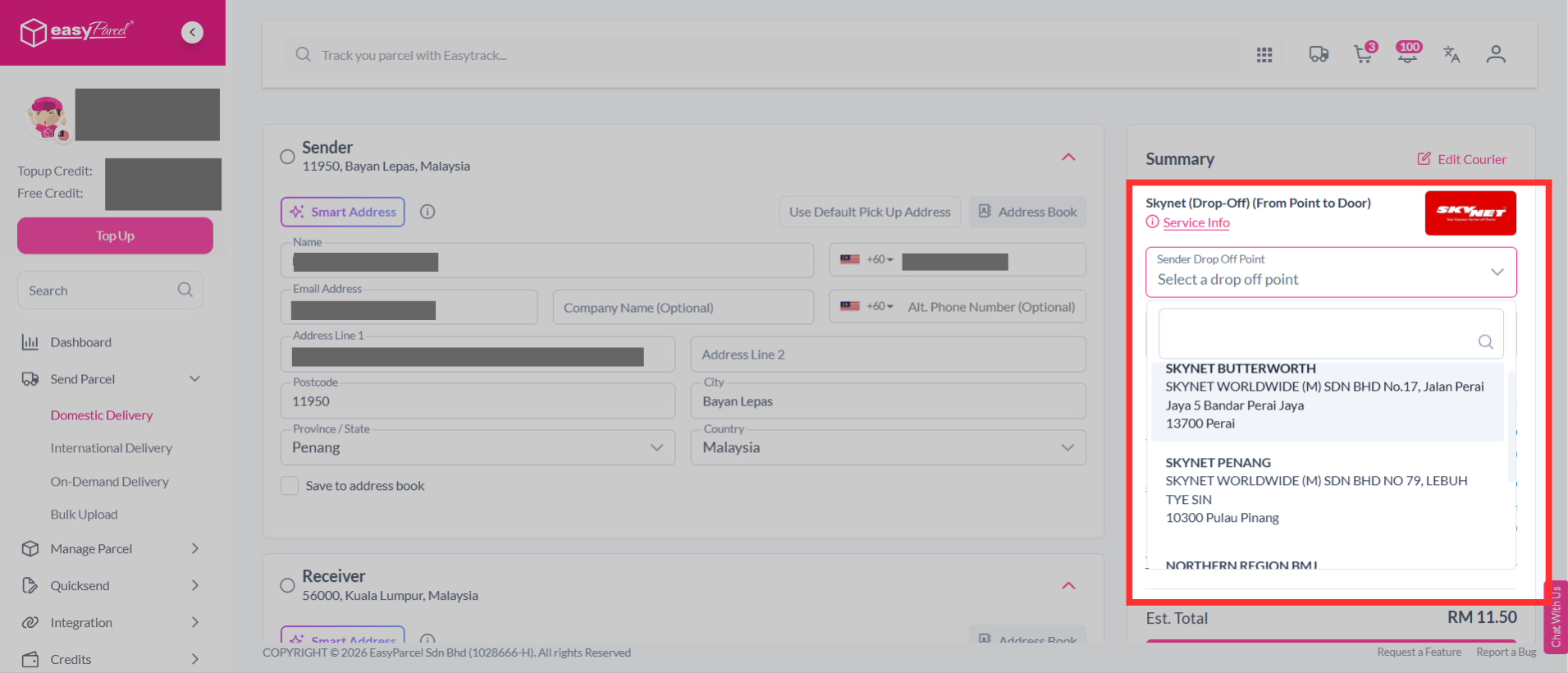Click the Report a Bug link
This screenshot has height=673, width=1568.
(1506, 652)
